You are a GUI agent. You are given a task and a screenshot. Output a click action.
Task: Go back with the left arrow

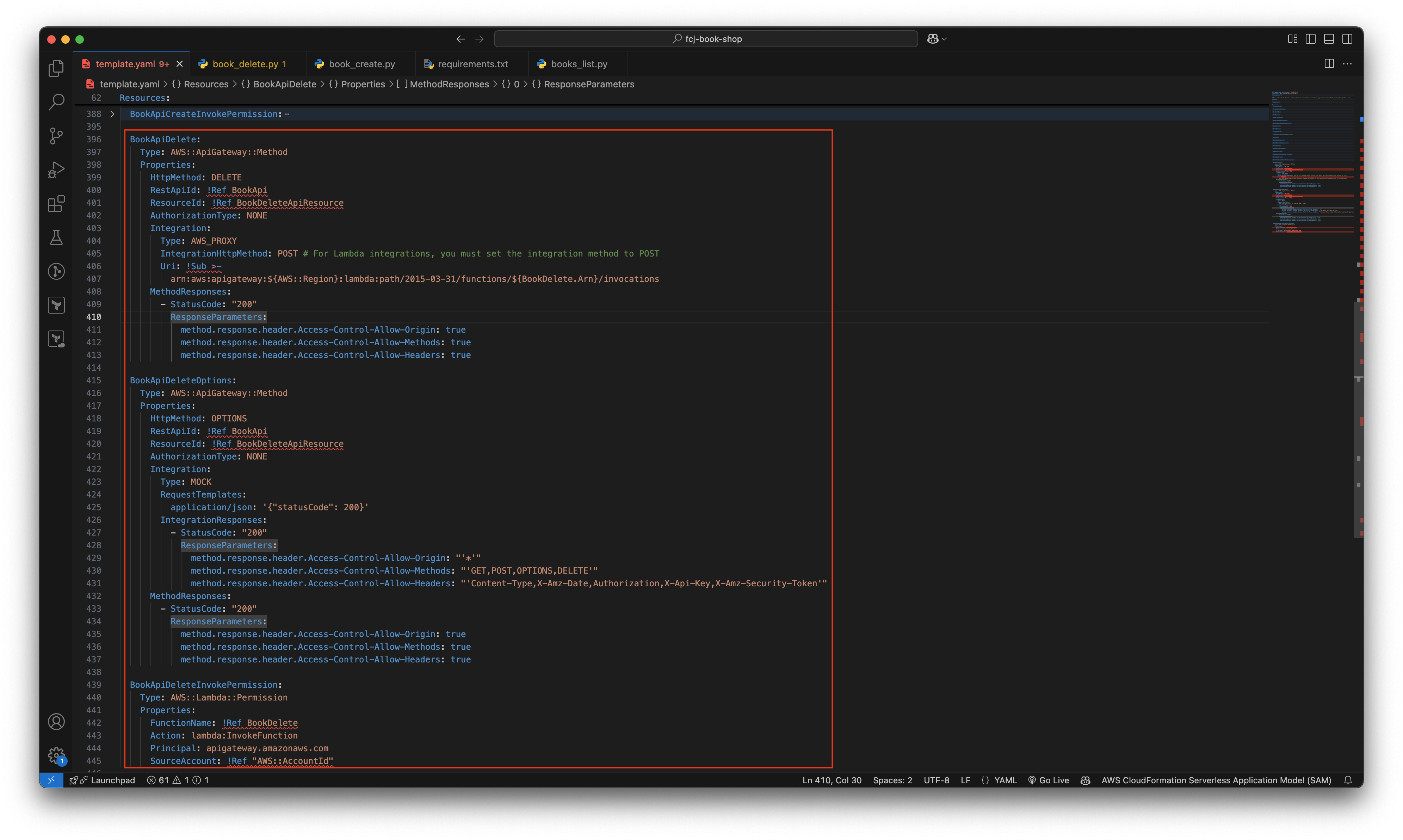click(x=461, y=39)
